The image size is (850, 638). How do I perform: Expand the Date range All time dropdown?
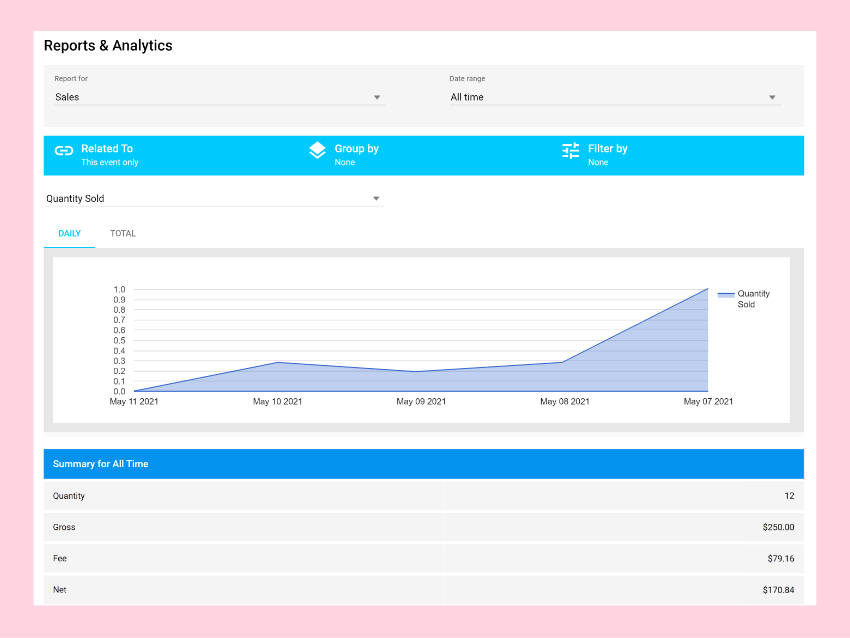click(613, 97)
